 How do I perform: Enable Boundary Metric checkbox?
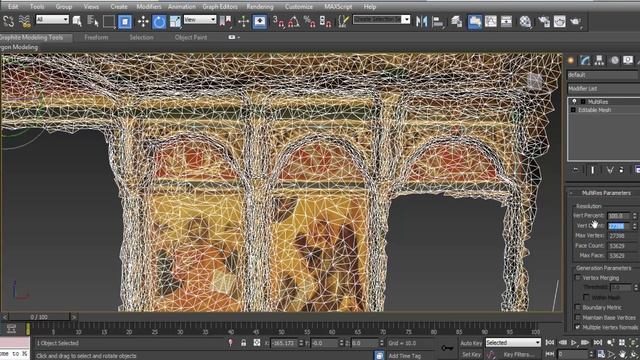pyautogui.click(x=578, y=307)
